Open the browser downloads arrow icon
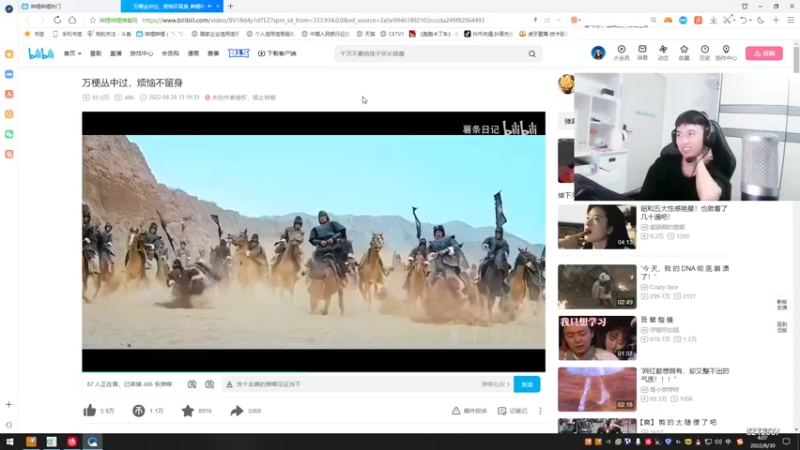The width and height of the screenshot is (800, 450). coord(713,20)
